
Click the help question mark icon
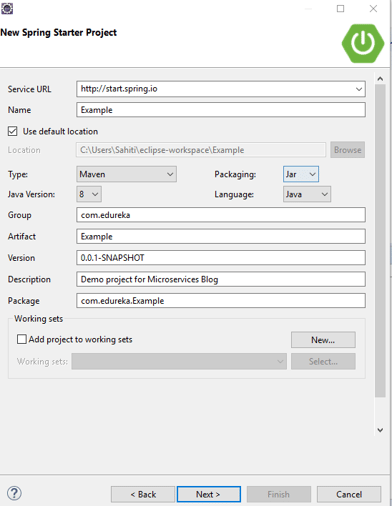tap(14, 493)
